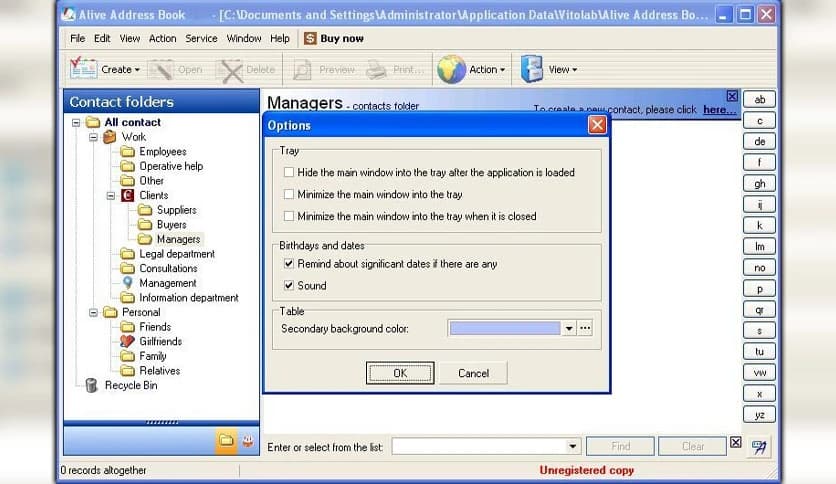Viewport: 836px width, 484px height.
Task: Open the Create dropdown arrow
Action: click(137, 70)
